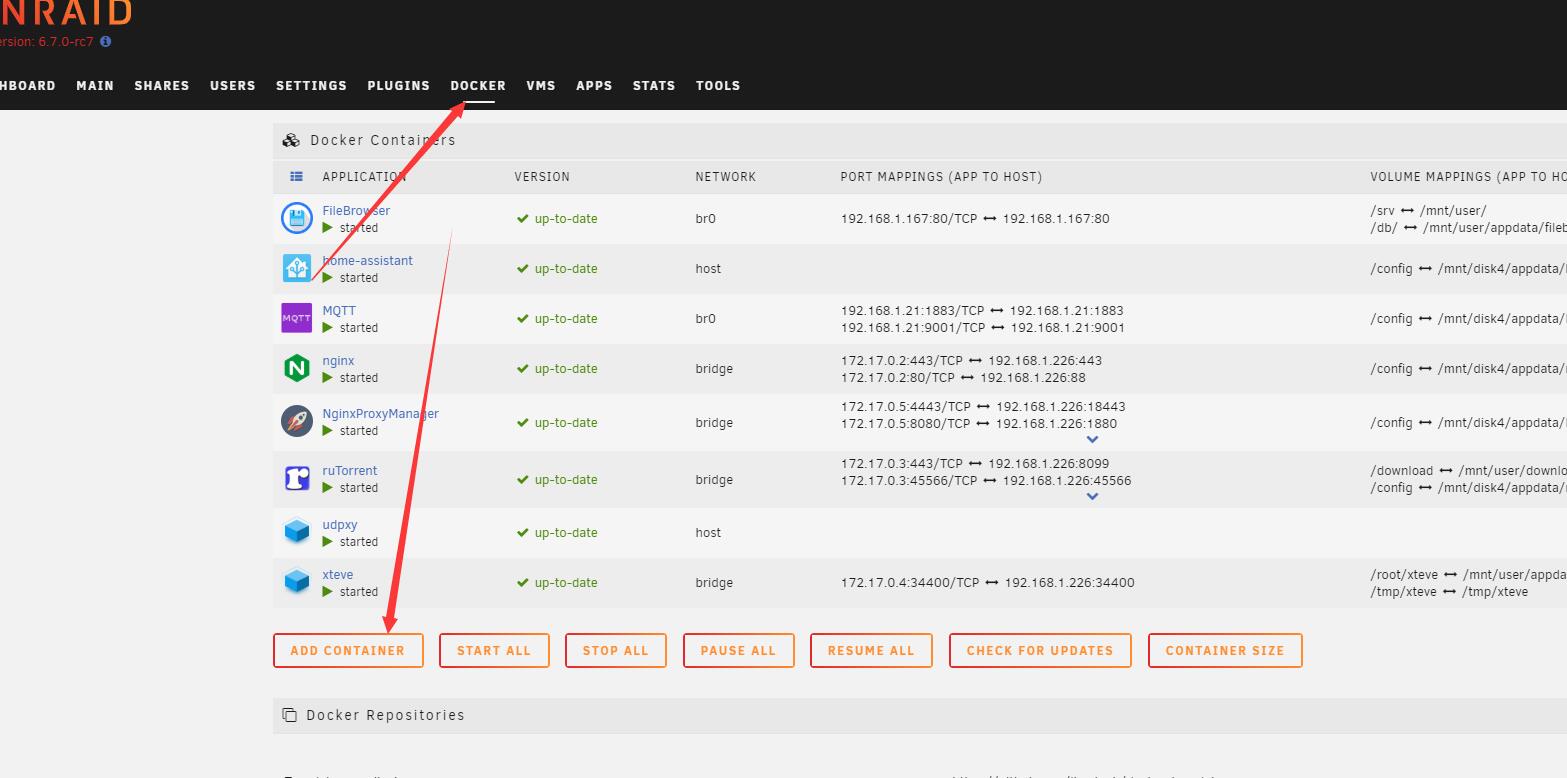
Task: Click the MQTT br0 network cell
Action: coord(706,318)
